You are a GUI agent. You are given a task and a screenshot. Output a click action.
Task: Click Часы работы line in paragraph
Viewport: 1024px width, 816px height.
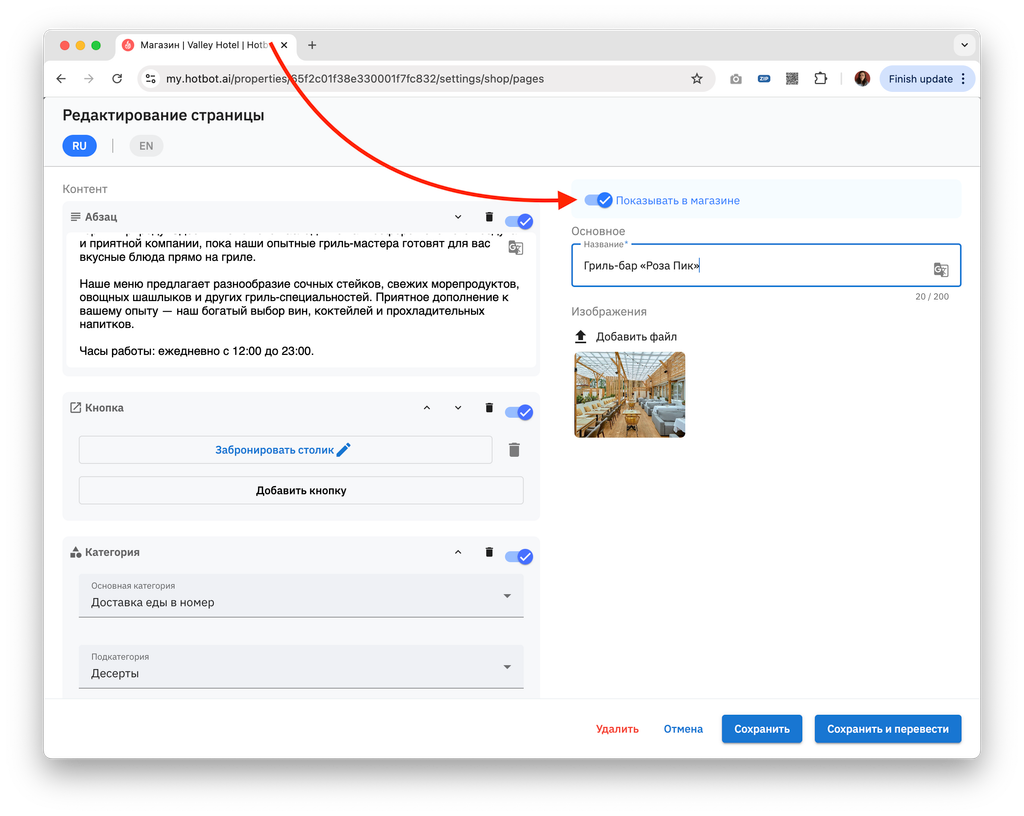tap(197, 351)
